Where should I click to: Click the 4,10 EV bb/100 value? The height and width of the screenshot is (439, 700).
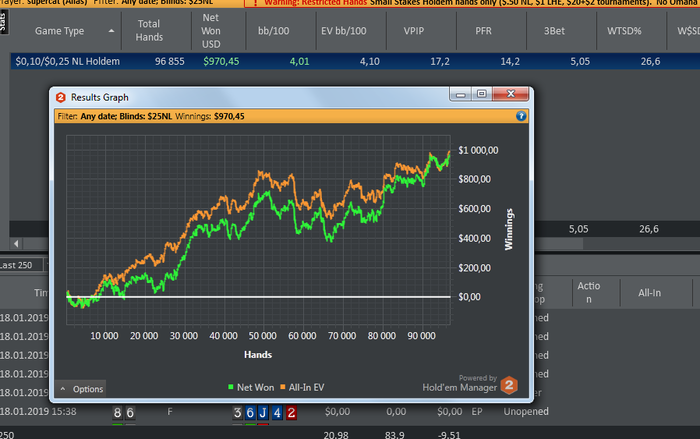[370, 61]
